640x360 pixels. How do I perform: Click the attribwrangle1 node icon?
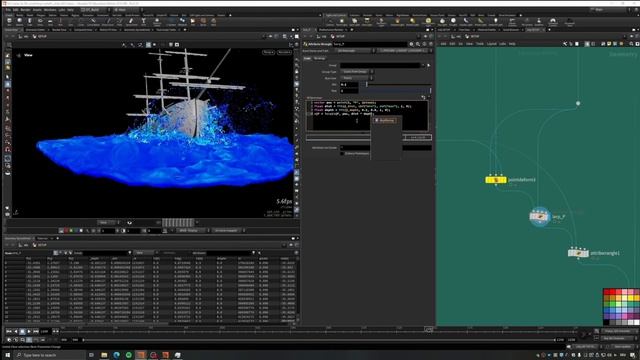[578, 253]
